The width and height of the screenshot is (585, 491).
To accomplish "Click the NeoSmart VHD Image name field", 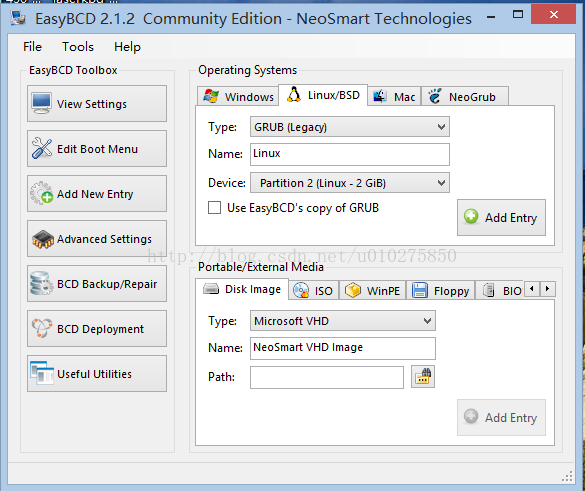I will 342,348.
